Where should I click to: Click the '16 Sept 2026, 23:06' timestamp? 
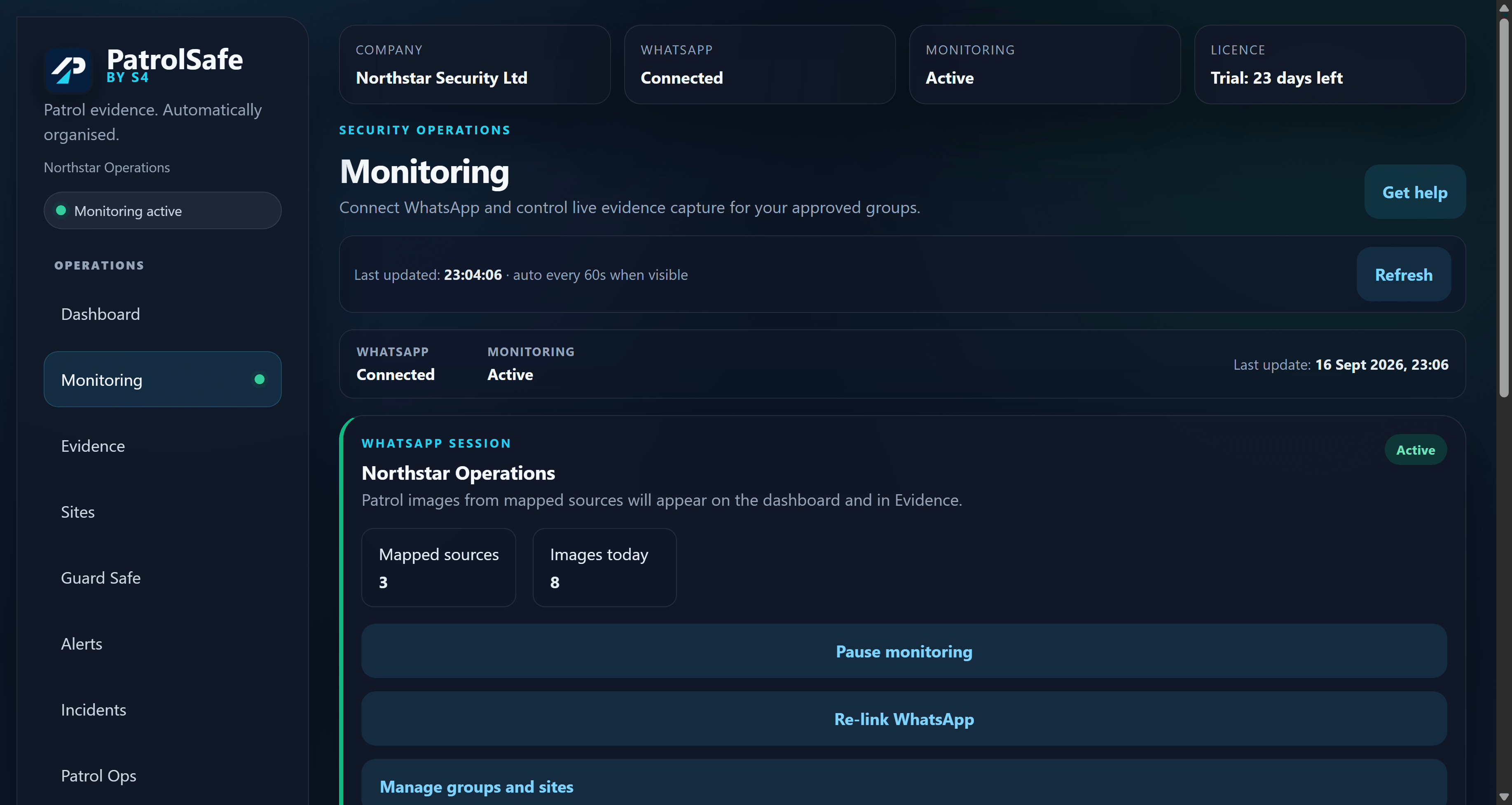point(1382,365)
